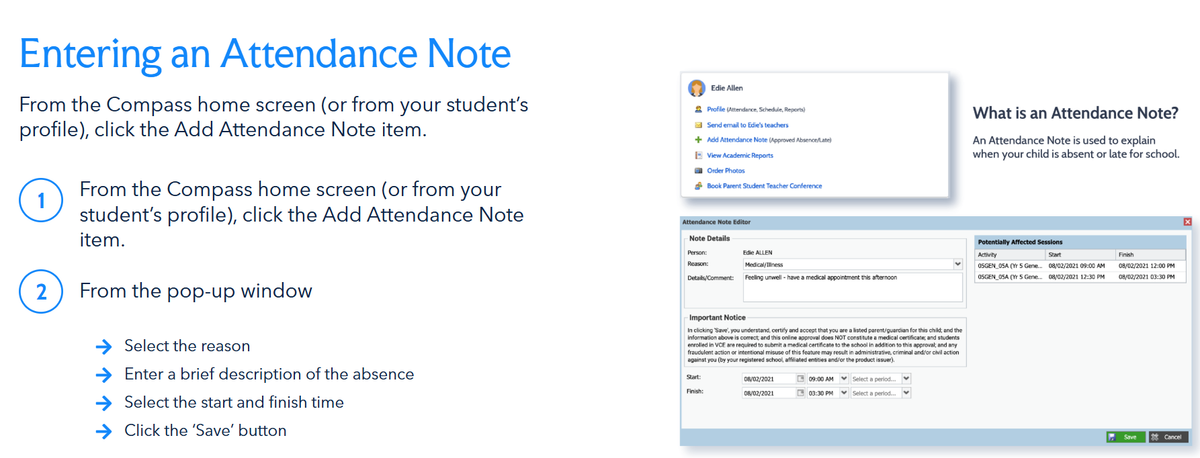Click the View Academic Reports document icon
The height and width of the screenshot is (458, 1200).
point(697,155)
